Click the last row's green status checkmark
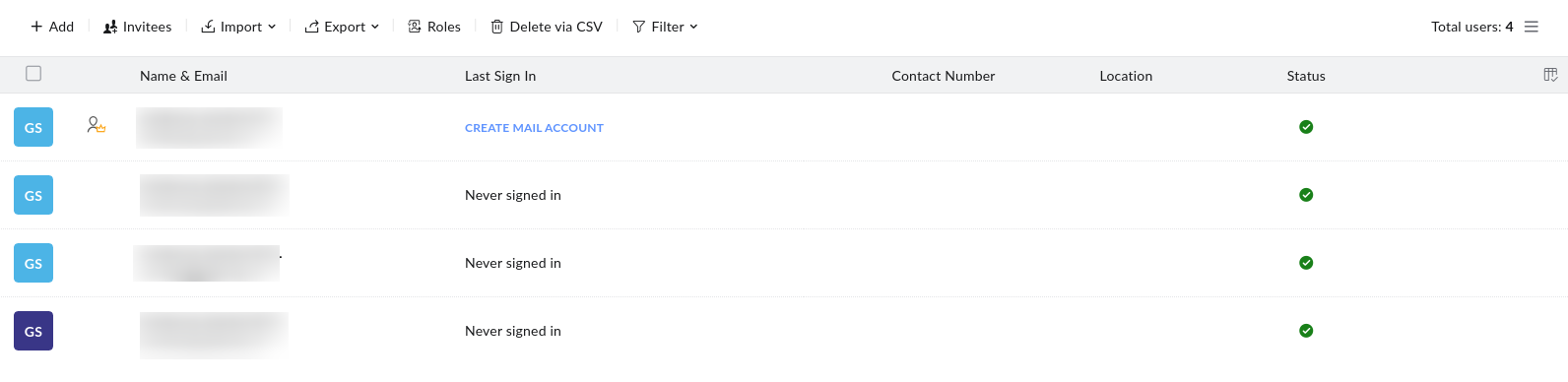 click(1306, 331)
